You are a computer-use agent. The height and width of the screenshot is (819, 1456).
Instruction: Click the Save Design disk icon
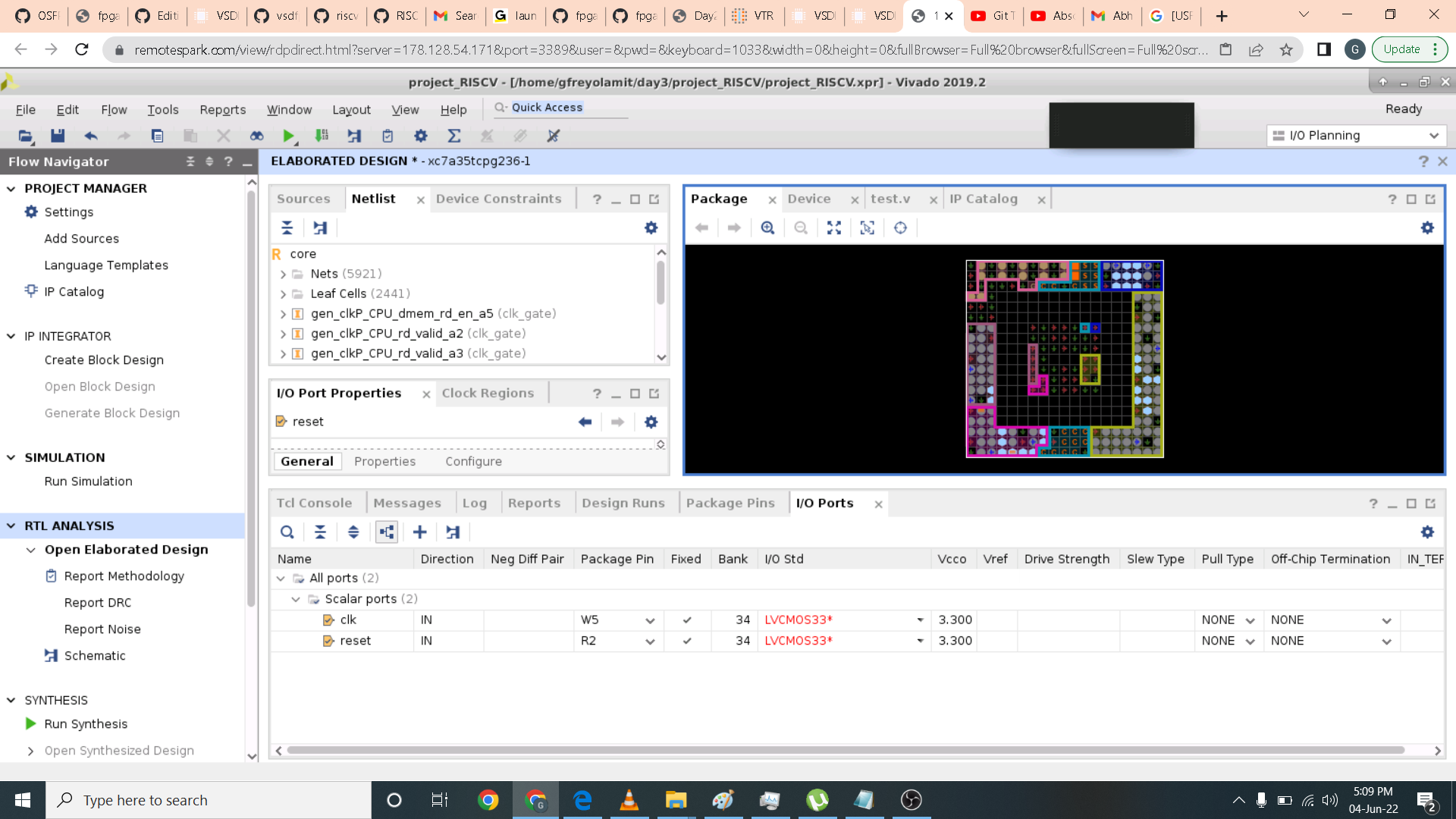[58, 136]
